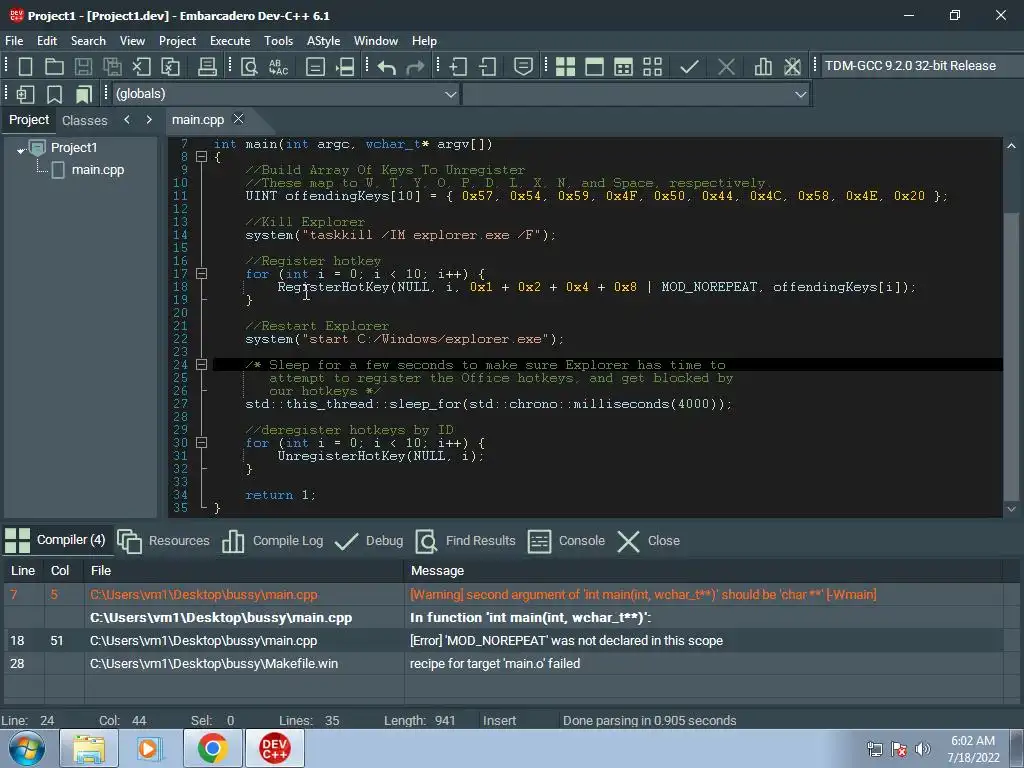This screenshot has height=768, width=1024.
Task: Click the Compile four-squares toolbar icon
Action: coord(565,67)
